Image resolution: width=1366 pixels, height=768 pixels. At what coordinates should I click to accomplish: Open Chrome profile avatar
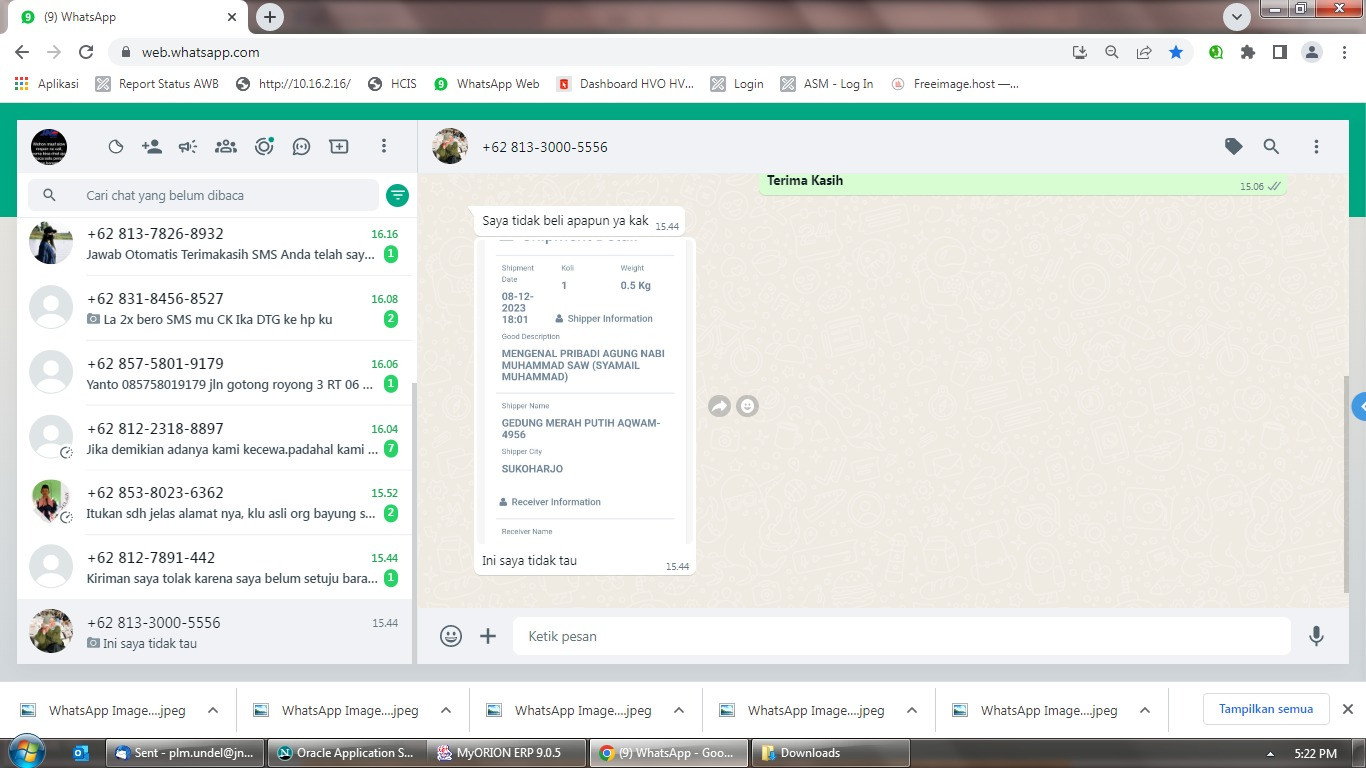click(x=1312, y=52)
